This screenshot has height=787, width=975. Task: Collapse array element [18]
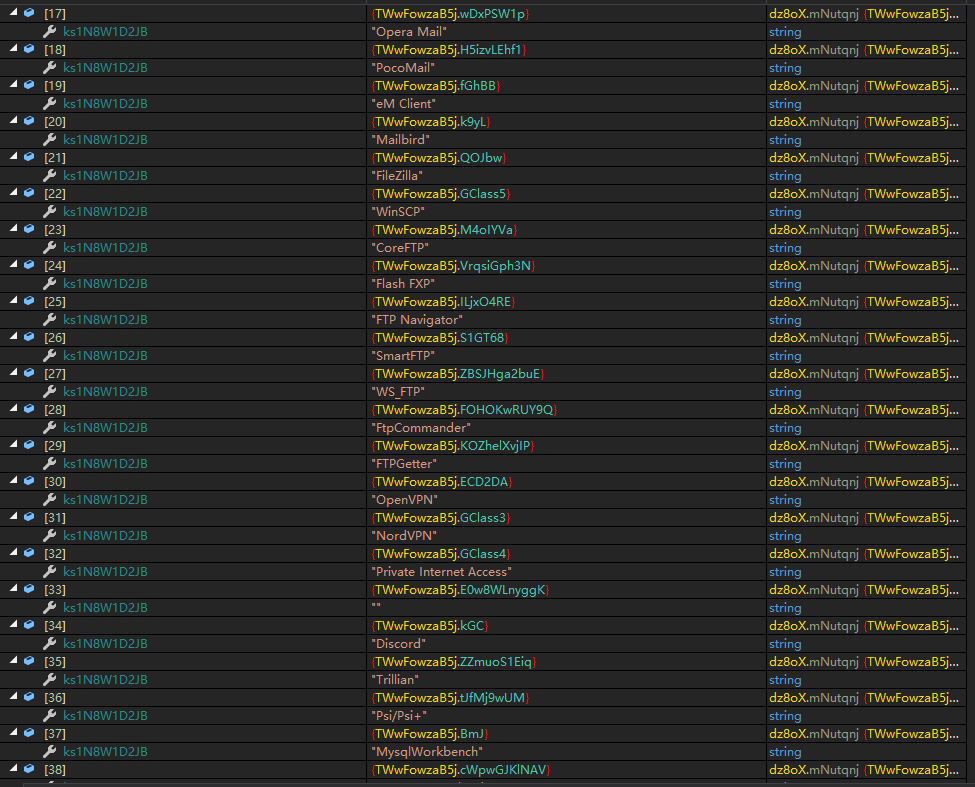(13, 50)
